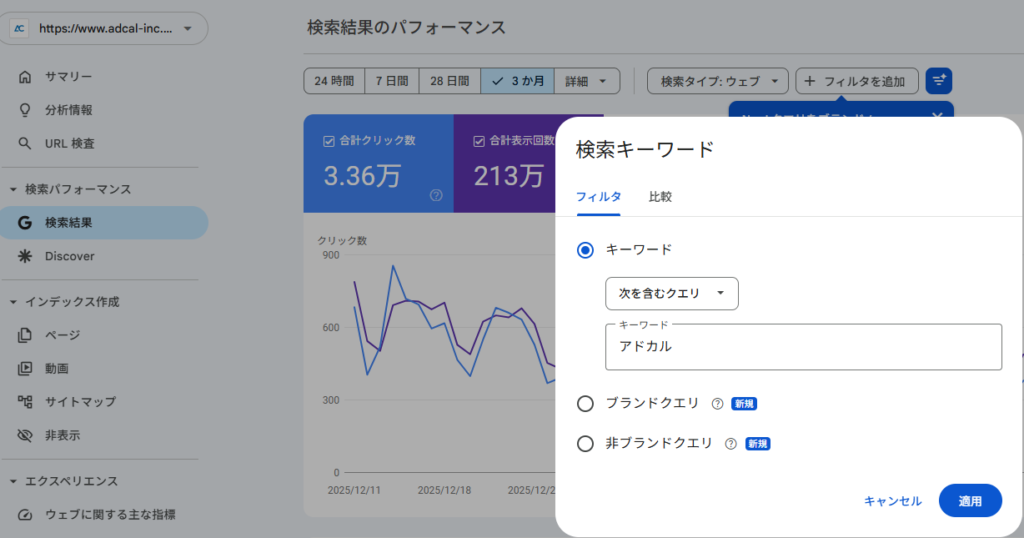1024x538 pixels.
Task: Open the 検索タイプ: ウェブ dropdown
Action: point(718,81)
